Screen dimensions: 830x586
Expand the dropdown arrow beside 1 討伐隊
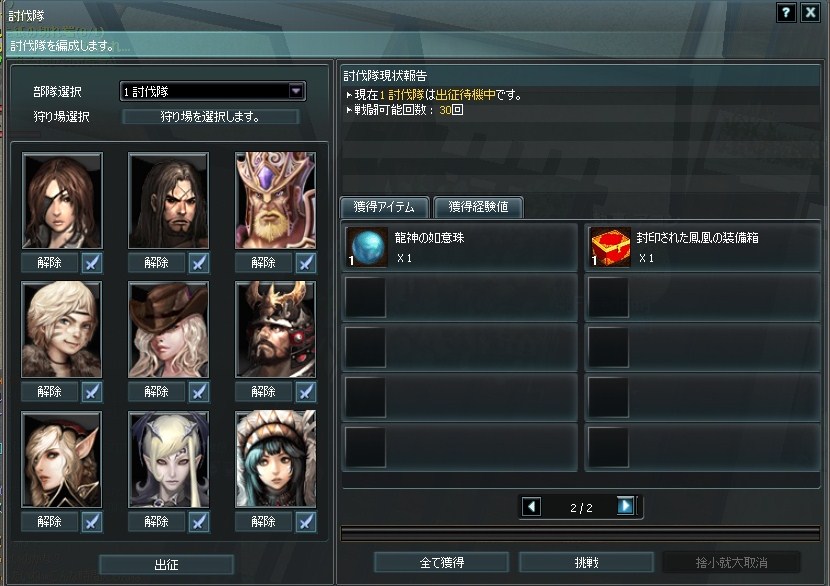pyautogui.click(x=296, y=91)
